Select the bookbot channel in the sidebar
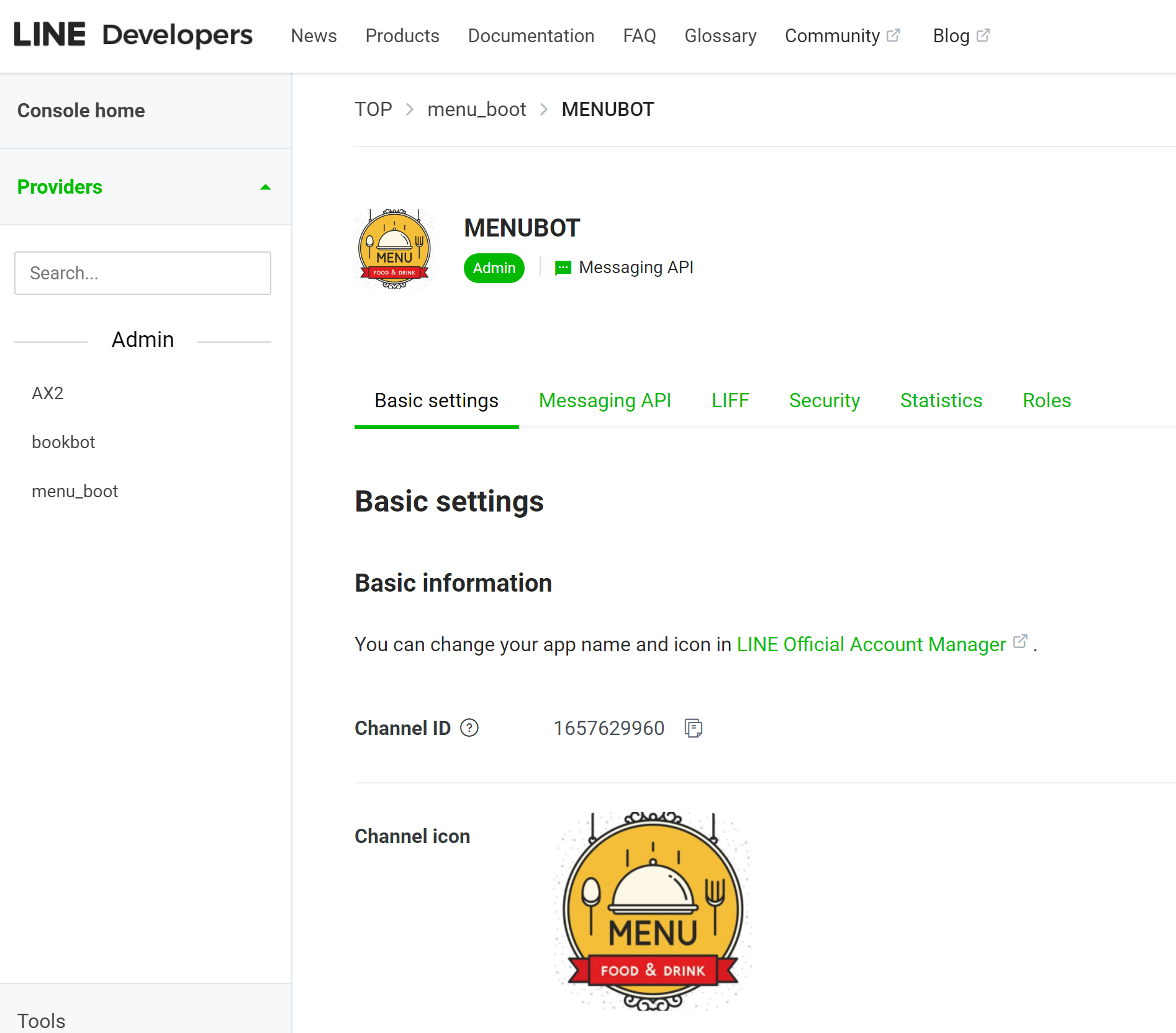Image resolution: width=1176 pixels, height=1033 pixels. click(63, 442)
